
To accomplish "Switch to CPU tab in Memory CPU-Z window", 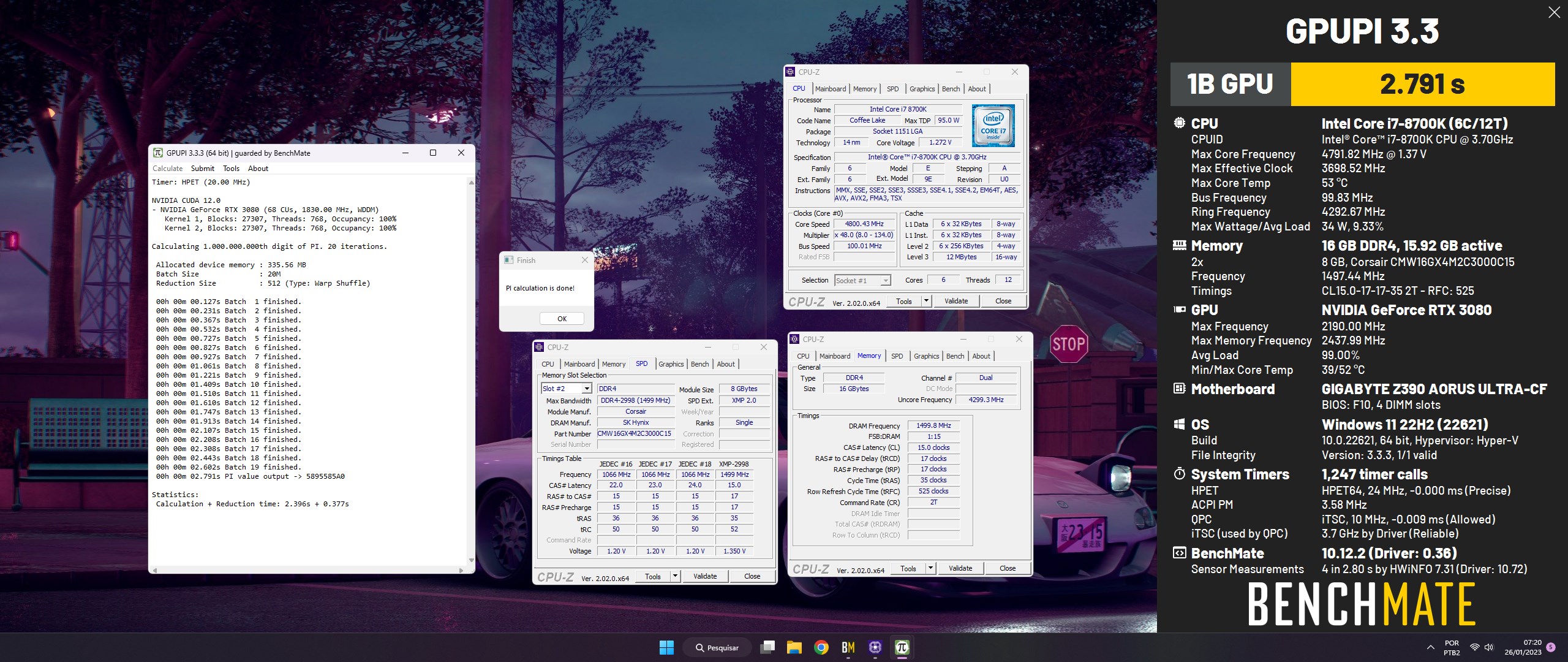I will click(x=803, y=356).
